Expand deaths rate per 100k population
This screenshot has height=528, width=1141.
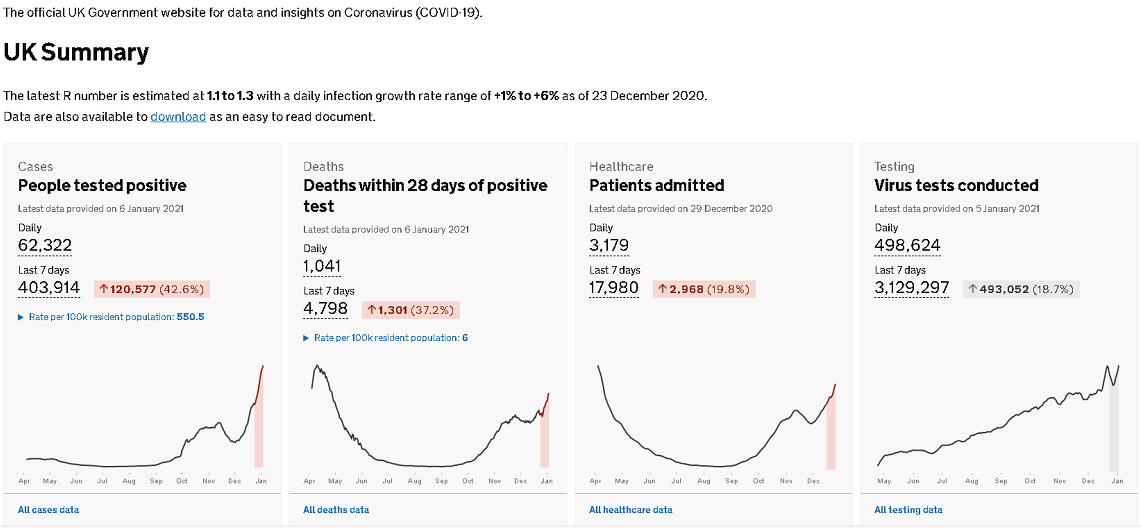[386, 338]
